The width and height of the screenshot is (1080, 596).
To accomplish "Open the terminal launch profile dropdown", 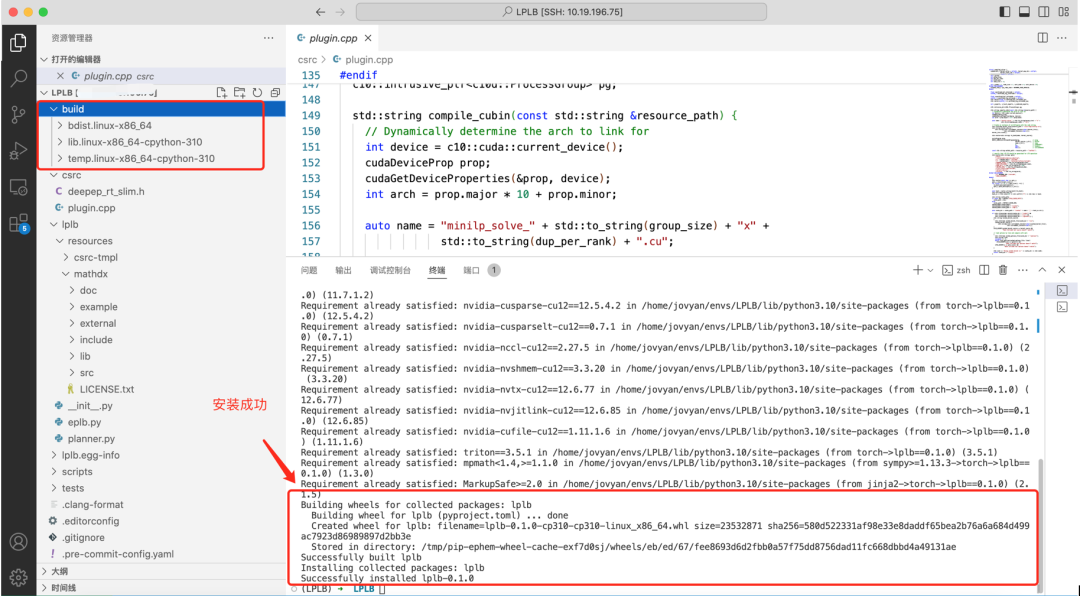I will coord(931,270).
